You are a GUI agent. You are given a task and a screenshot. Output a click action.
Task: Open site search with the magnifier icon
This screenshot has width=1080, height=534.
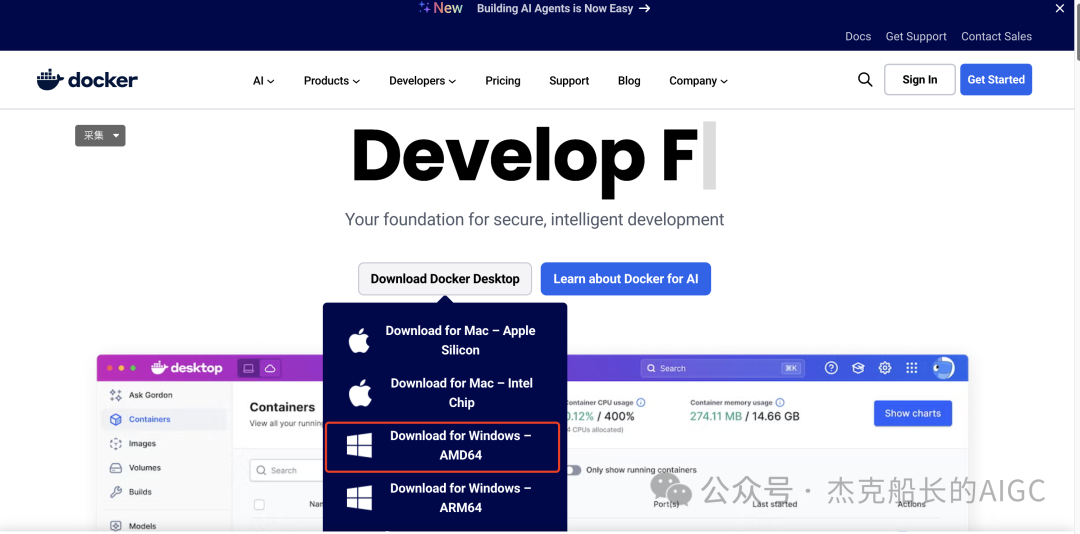pyautogui.click(x=865, y=79)
